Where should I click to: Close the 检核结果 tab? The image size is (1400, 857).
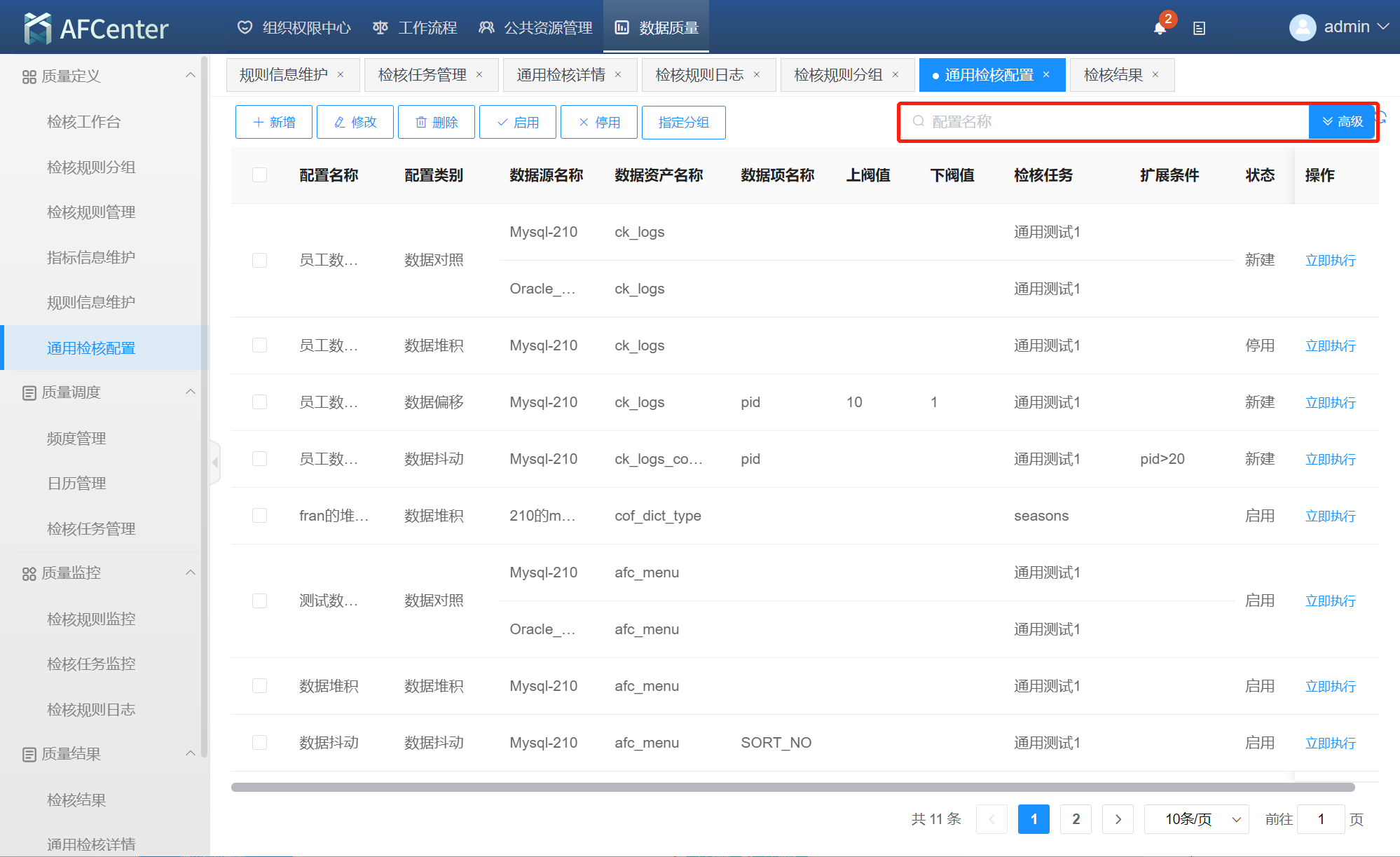1155,75
